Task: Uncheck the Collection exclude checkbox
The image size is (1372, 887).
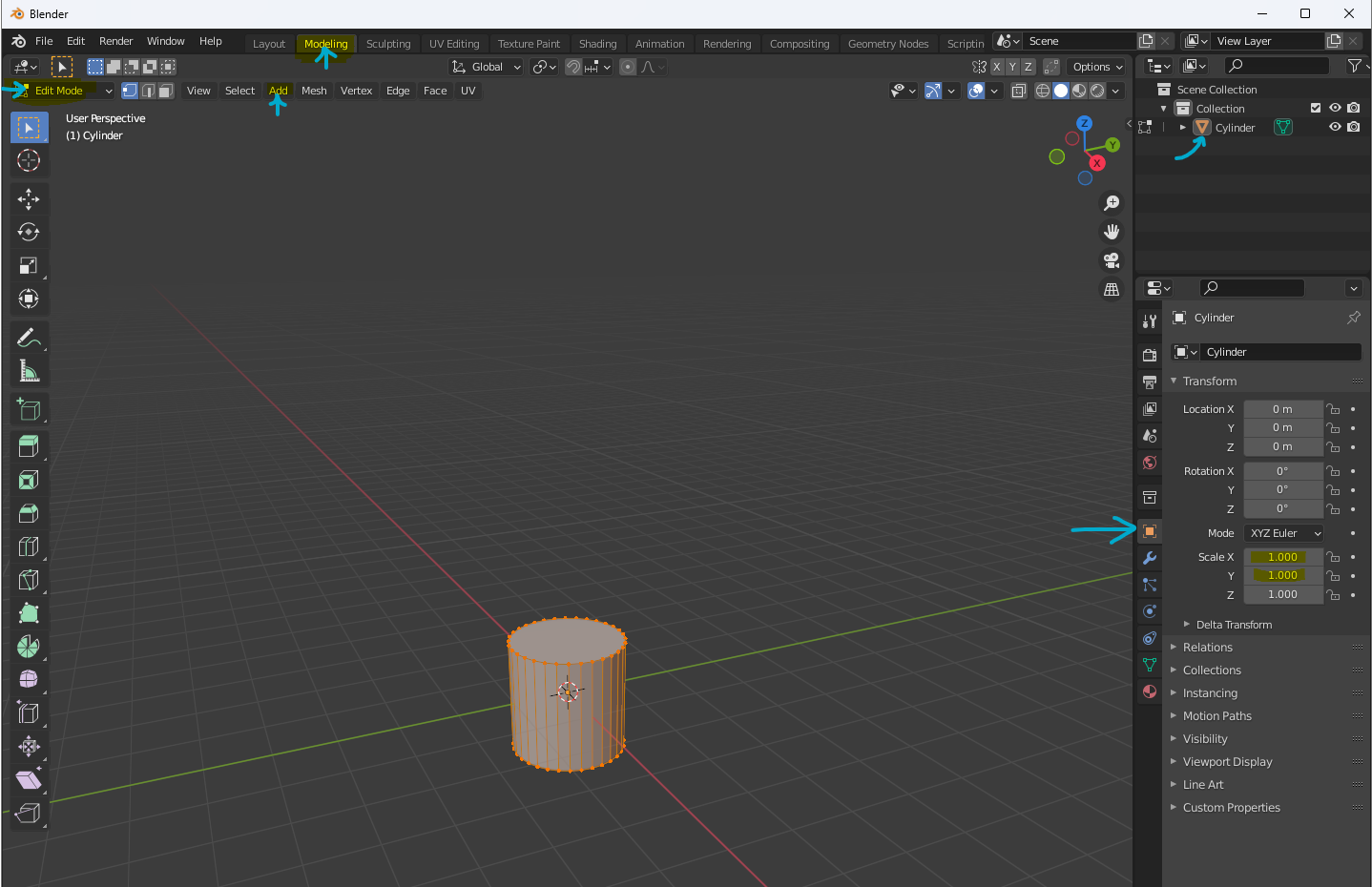Action: point(1316,109)
